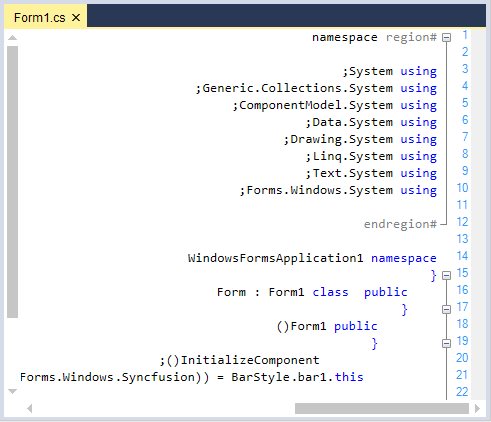Click line number 22 in gutter
This screenshot has width=491, height=422.
[x=462, y=392]
